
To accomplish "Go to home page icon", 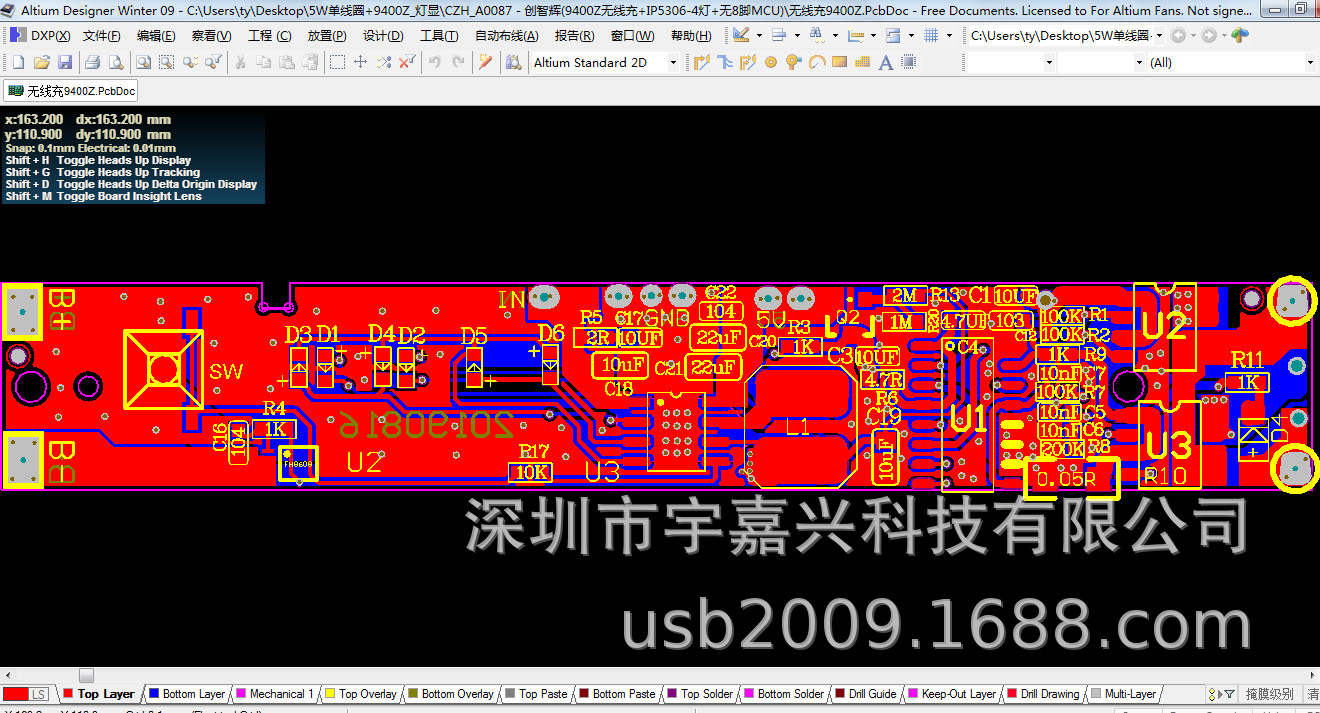I will click(1240, 35).
